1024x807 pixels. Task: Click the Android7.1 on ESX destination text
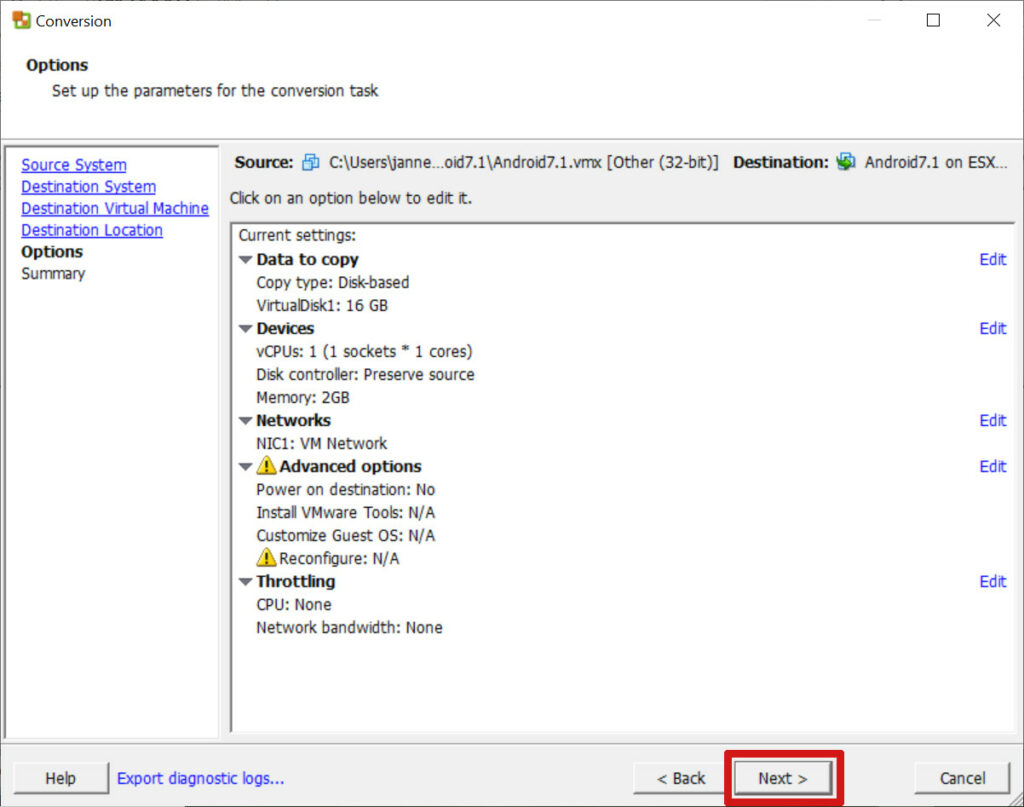click(936, 162)
